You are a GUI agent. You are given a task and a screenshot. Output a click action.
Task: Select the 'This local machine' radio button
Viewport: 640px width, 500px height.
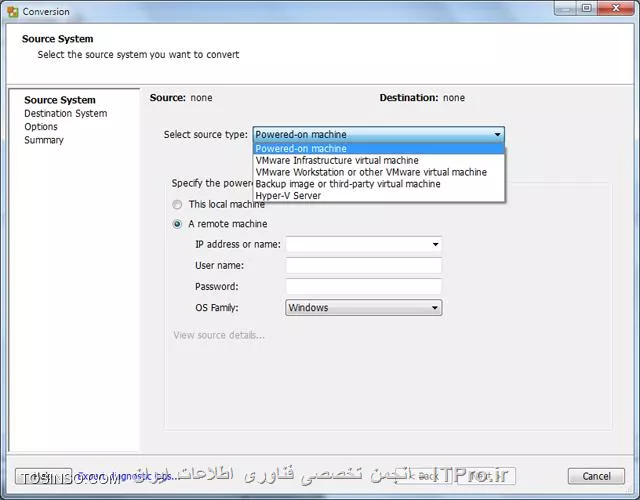177,204
